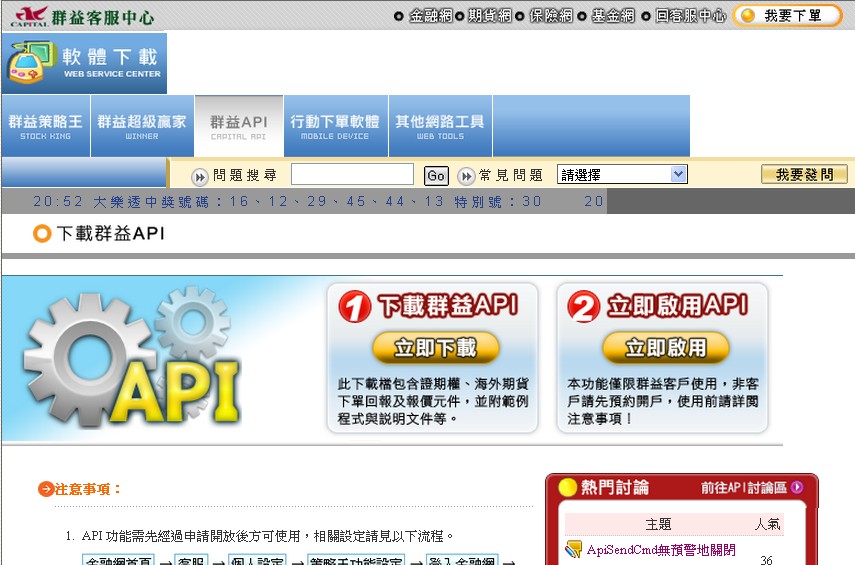855x565 pixels.
Task: Open the ApiSendCmd無預警地關閉 discussion topic
Action: click(661, 550)
